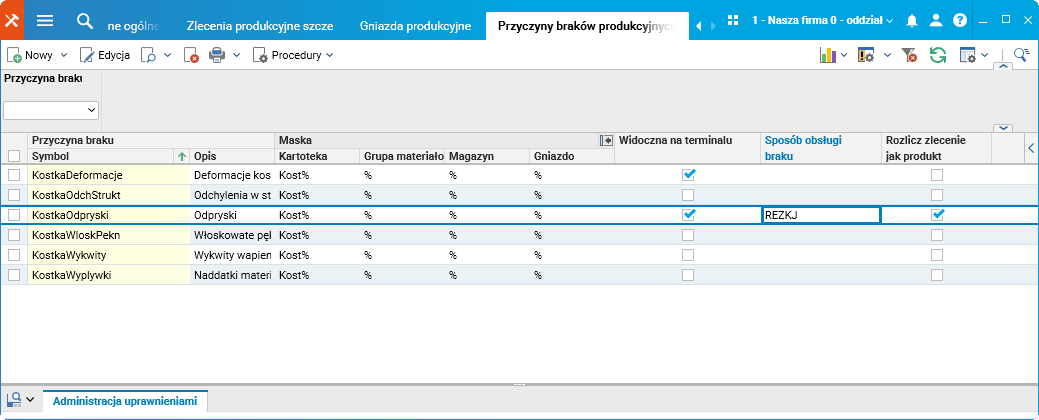
Task: Click the search list magnifier icon
Action: click(1022, 56)
